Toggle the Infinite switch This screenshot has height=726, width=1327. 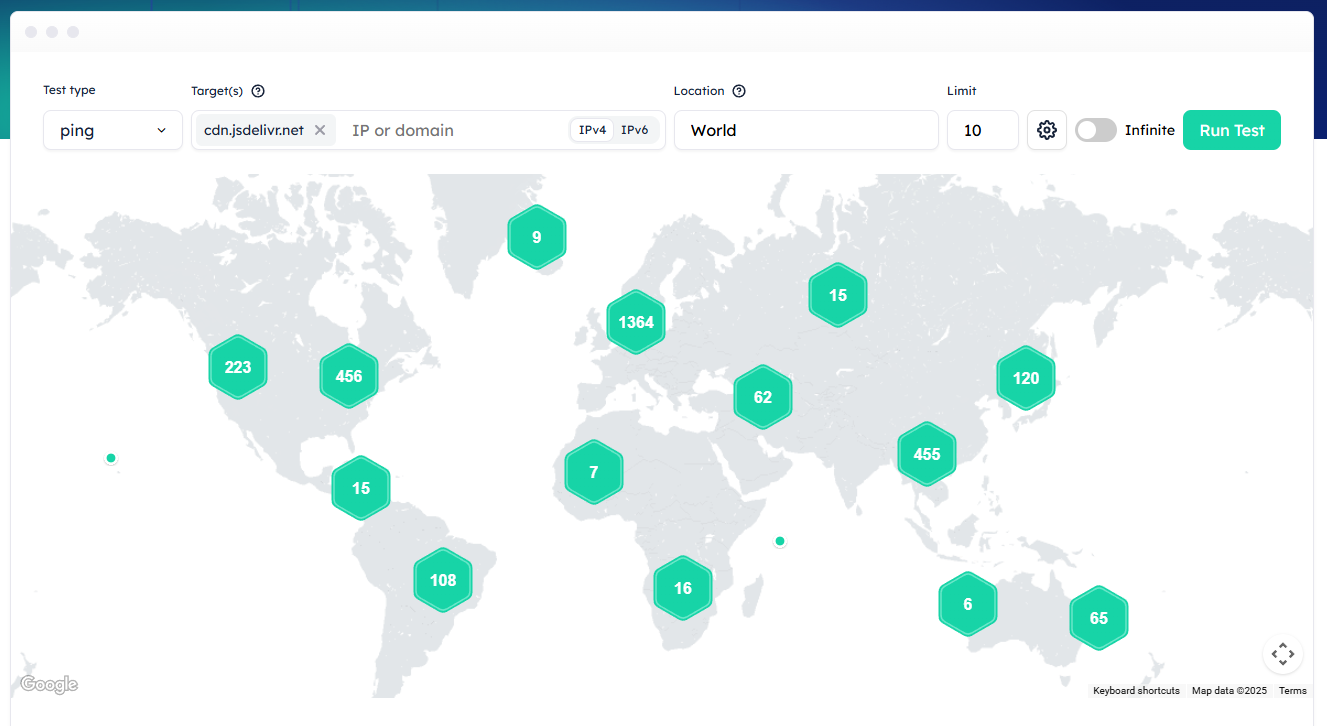click(x=1096, y=130)
